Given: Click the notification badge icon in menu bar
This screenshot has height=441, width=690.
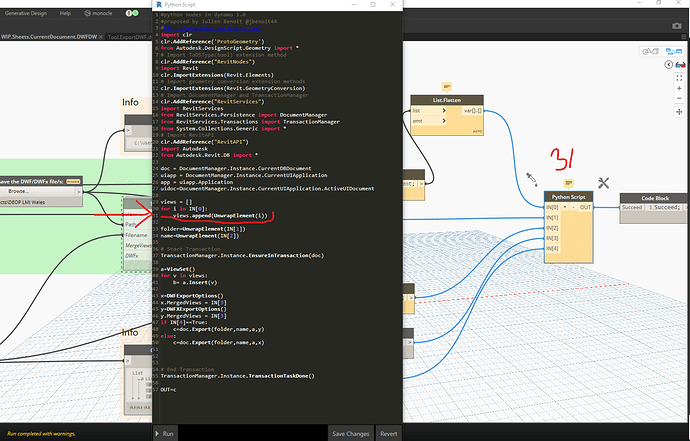Looking at the screenshot, I should (x=132, y=13).
